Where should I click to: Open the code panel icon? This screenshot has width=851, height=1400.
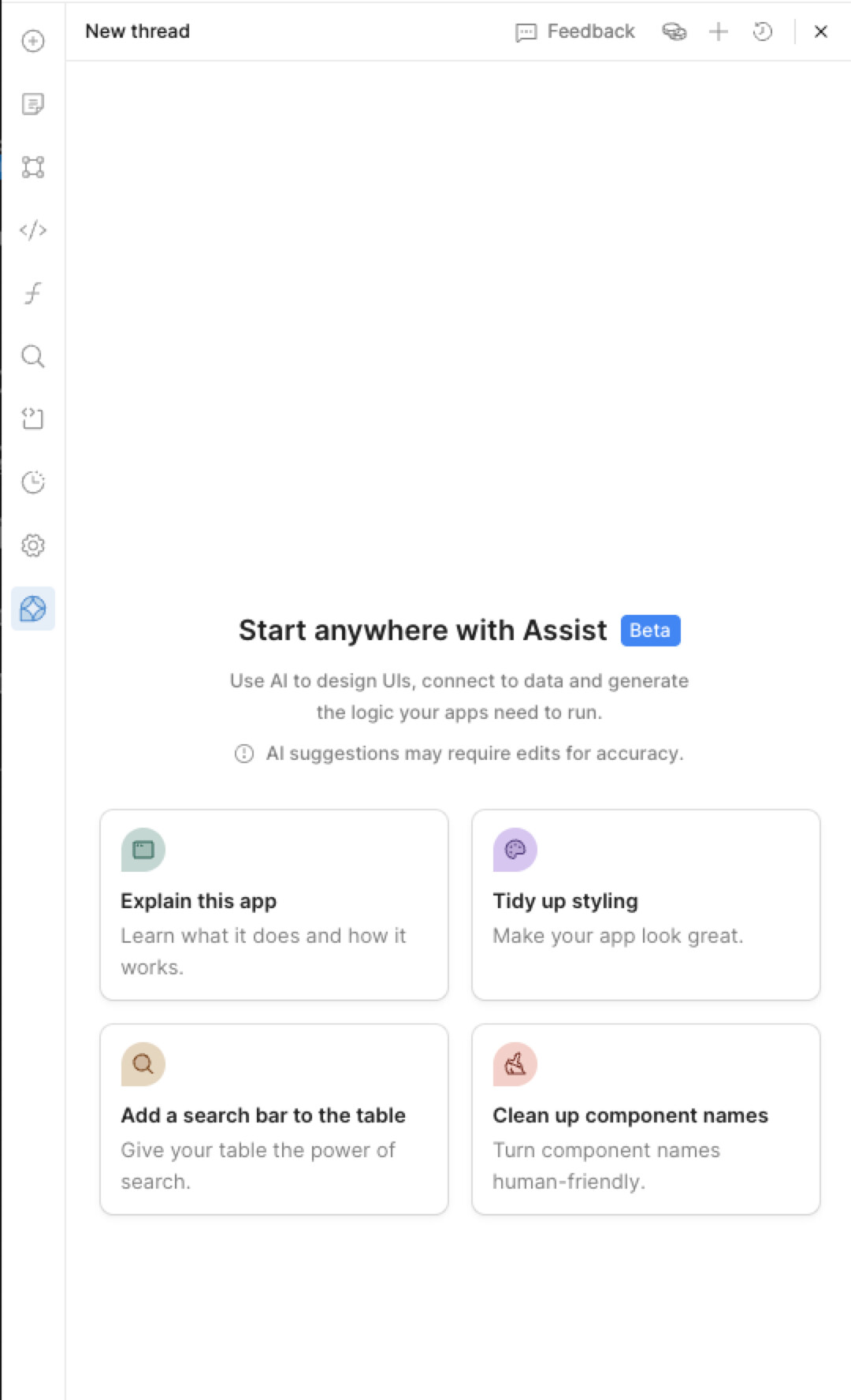(33, 230)
